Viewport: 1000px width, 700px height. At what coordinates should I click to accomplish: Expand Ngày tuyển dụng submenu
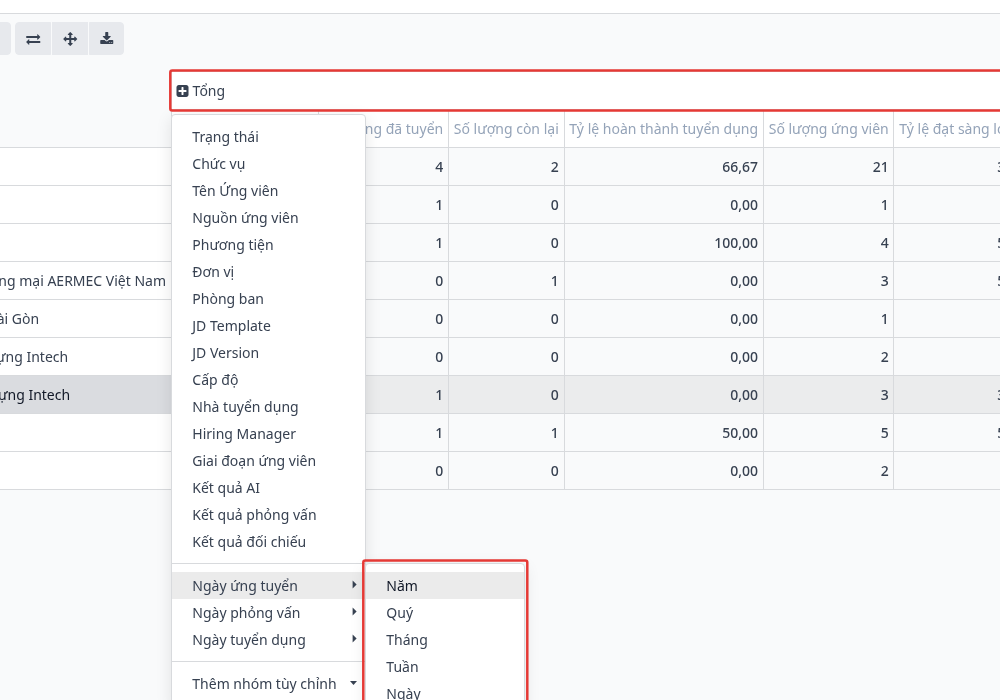(x=268, y=639)
